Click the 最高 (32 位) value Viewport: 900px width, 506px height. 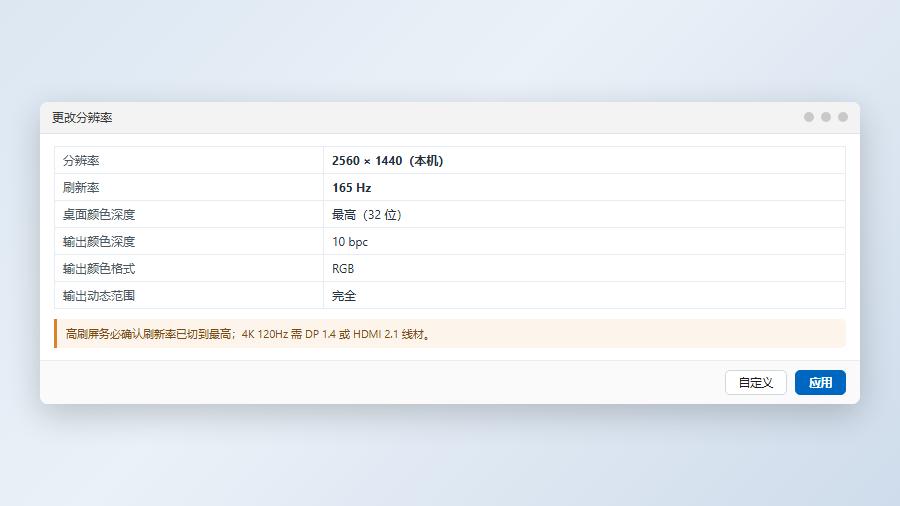[x=366, y=215]
